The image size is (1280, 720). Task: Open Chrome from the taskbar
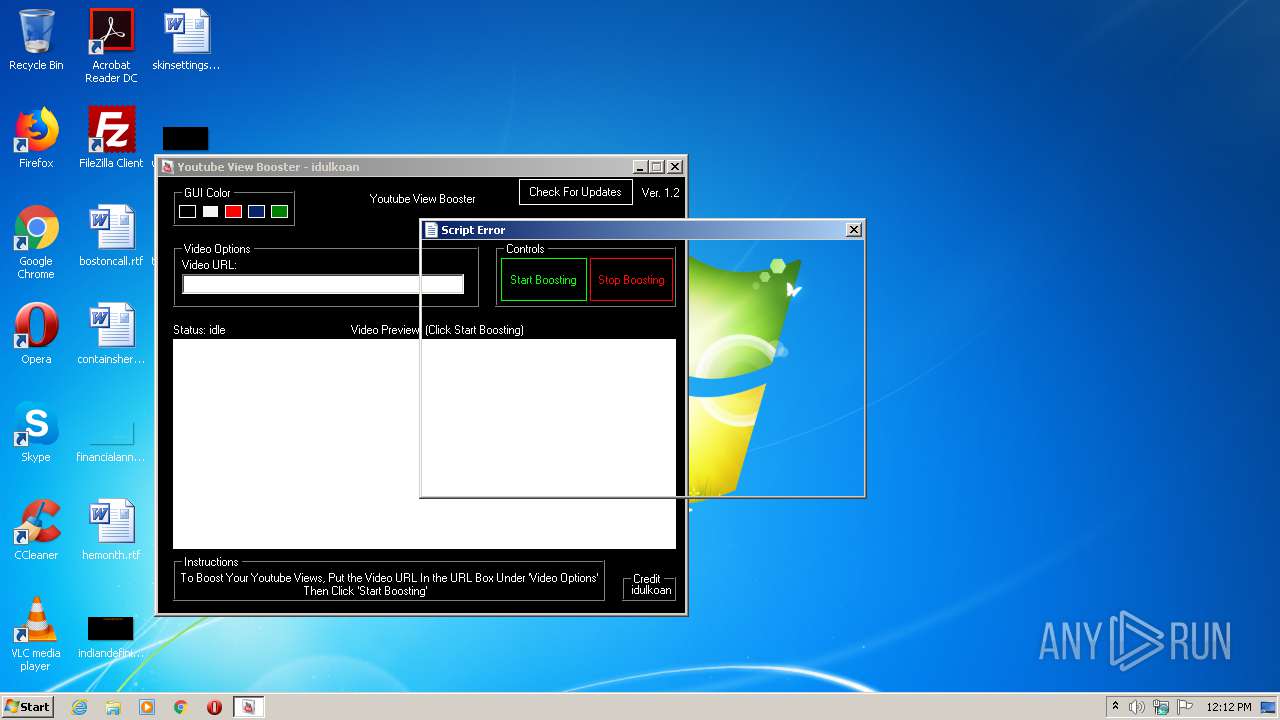tap(181, 707)
